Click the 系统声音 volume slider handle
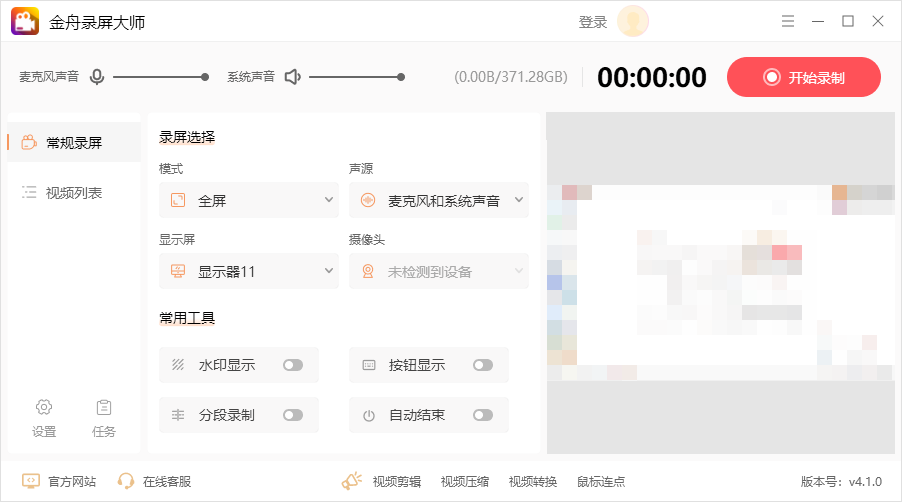 (401, 77)
